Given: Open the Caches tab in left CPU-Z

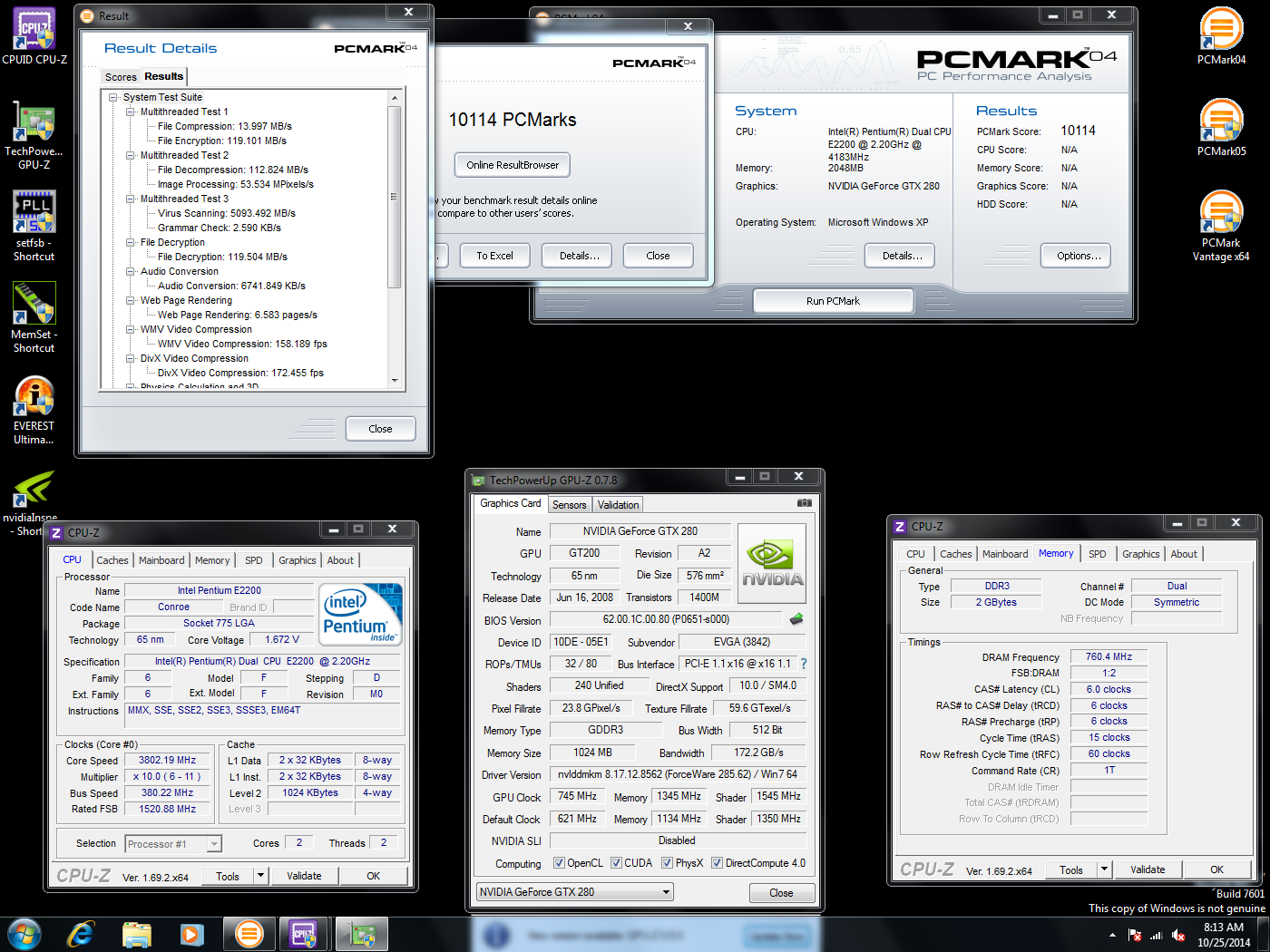Looking at the screenshot, I should 112,560.
